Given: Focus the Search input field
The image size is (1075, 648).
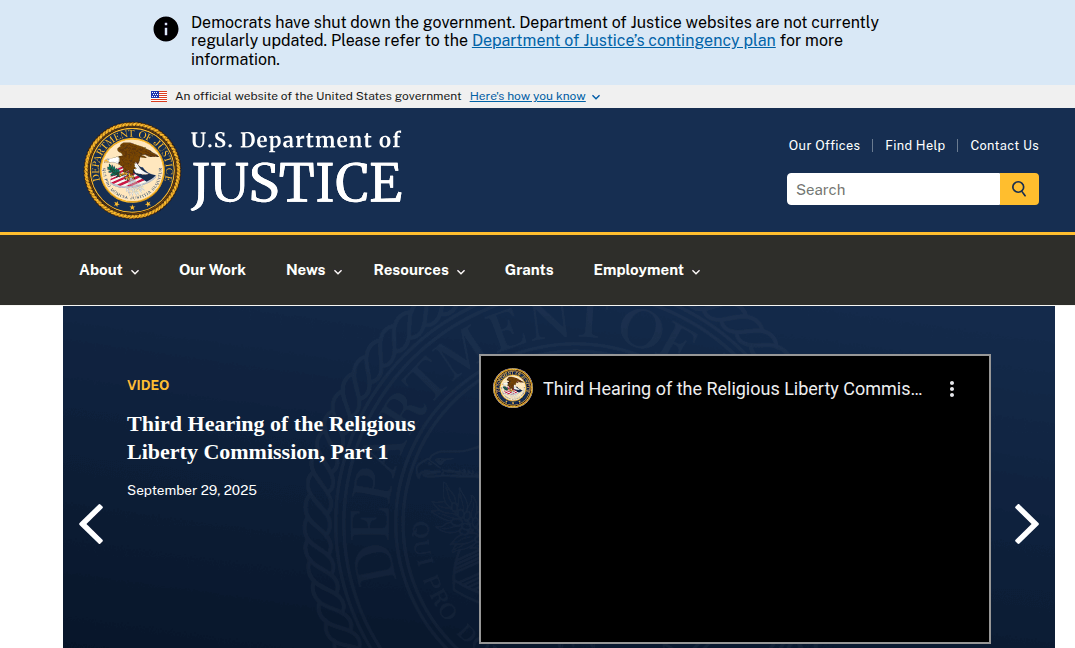Looking at the screenshot, I should (x=893, y=189).
